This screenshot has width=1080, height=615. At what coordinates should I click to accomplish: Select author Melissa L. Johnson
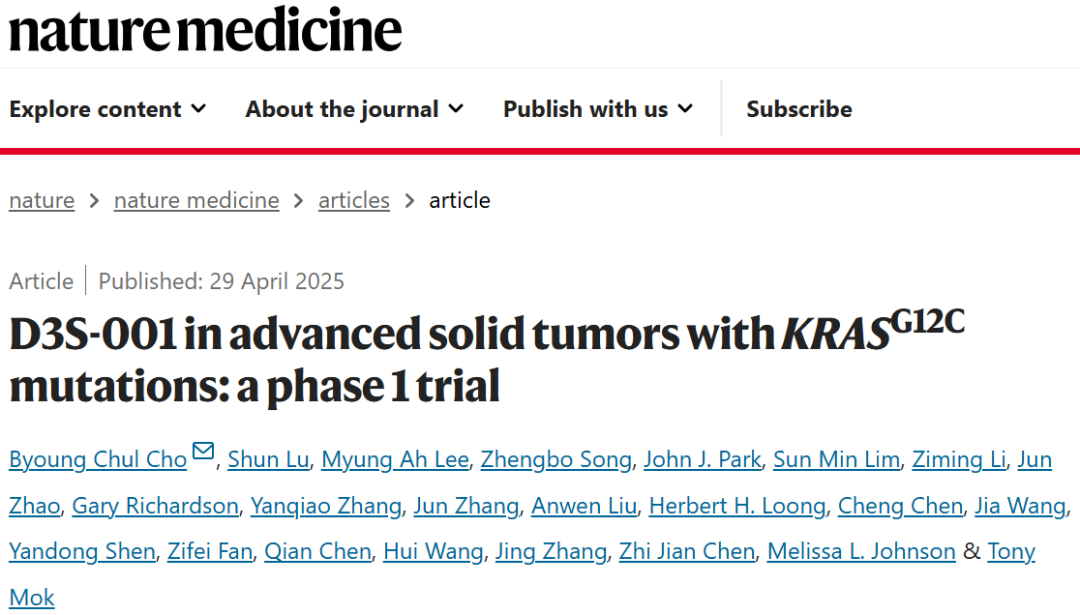coord(861,551)
